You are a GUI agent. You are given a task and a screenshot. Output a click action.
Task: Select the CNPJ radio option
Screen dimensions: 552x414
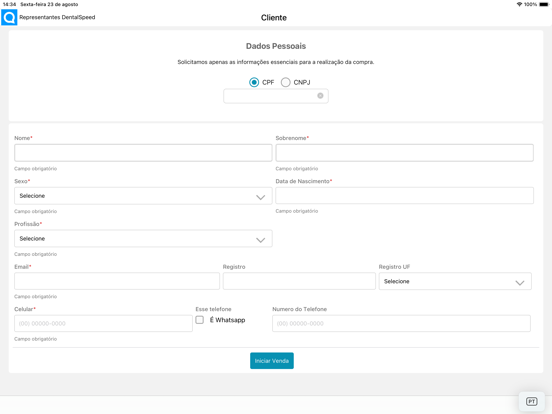click(x=286, y=82)
